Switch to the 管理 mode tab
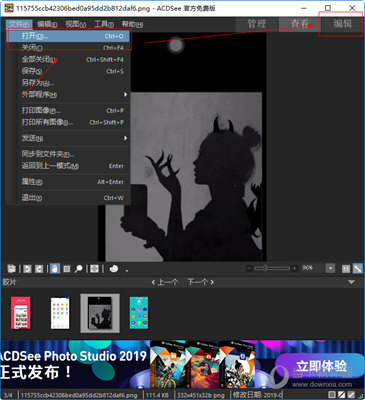 point(257,24)
